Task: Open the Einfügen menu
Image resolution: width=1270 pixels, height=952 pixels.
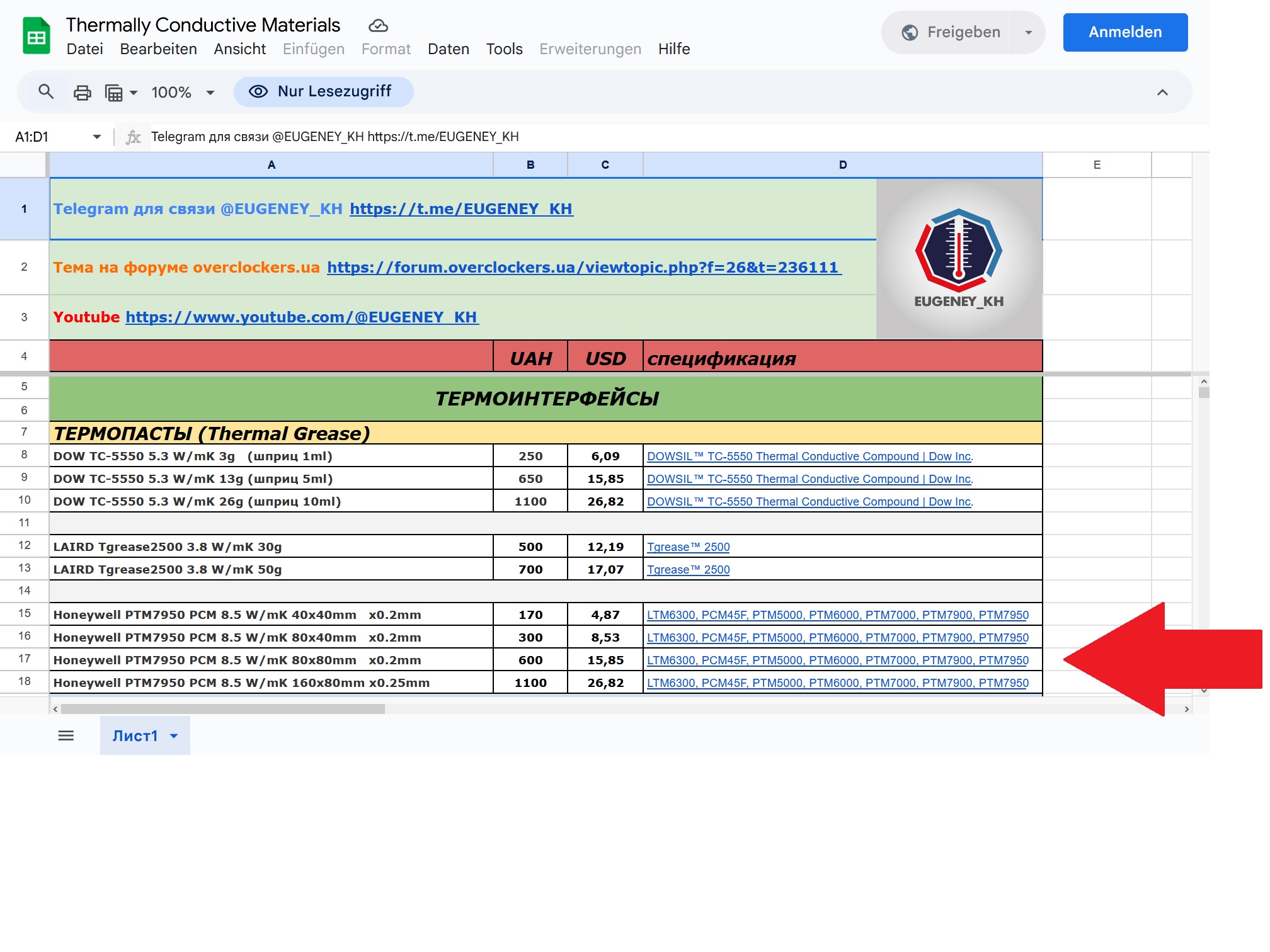Action: 314,49
